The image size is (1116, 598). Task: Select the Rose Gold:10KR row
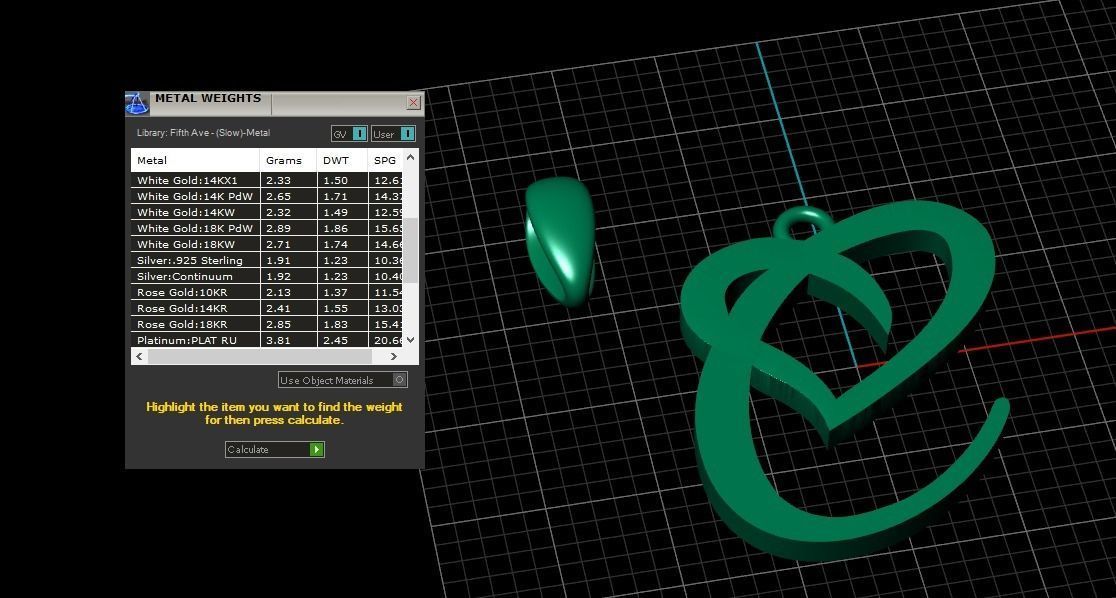click(267, 293)
